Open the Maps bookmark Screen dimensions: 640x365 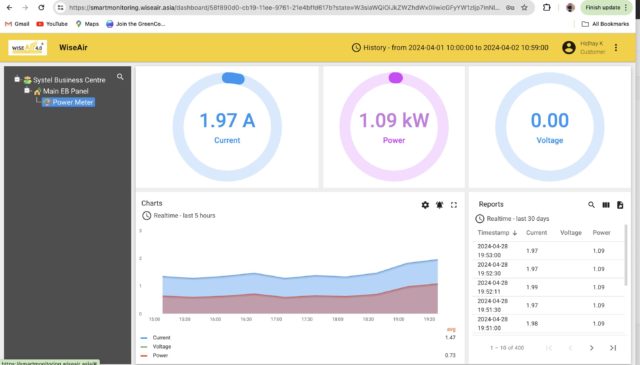pyautogui.click(x=87, y=24)
